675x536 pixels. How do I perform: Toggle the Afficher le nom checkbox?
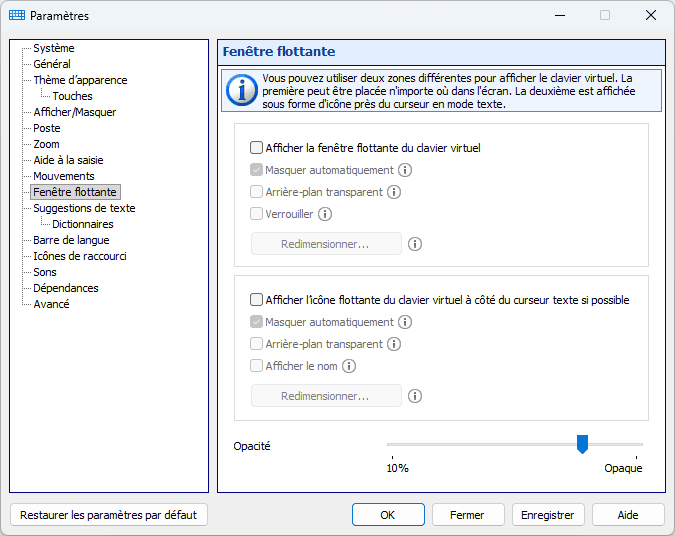[x=256, y=366]
